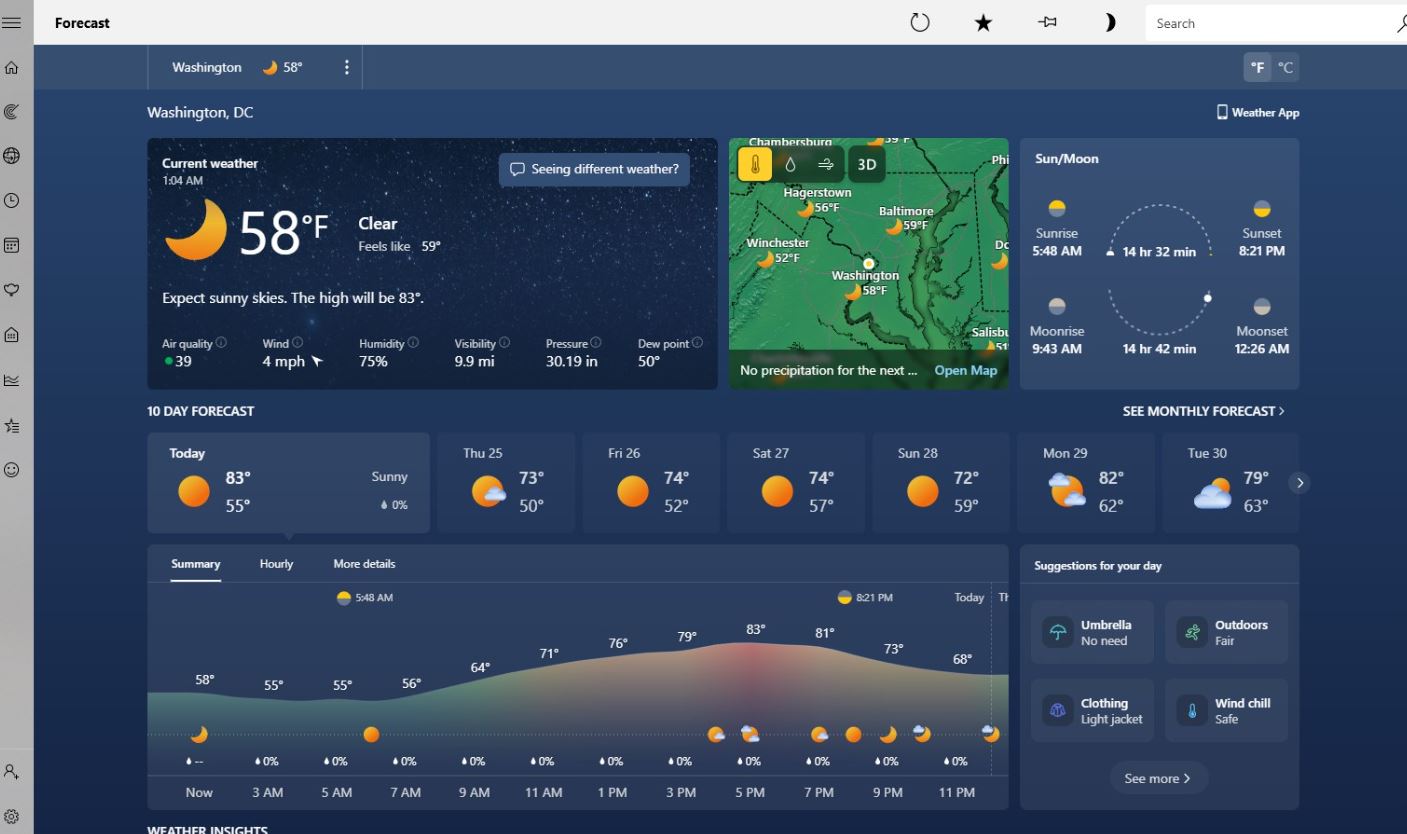The image size is (1407, 834).
Task: Open Hourly forecast via the clock icon
Action: (13, 200)
